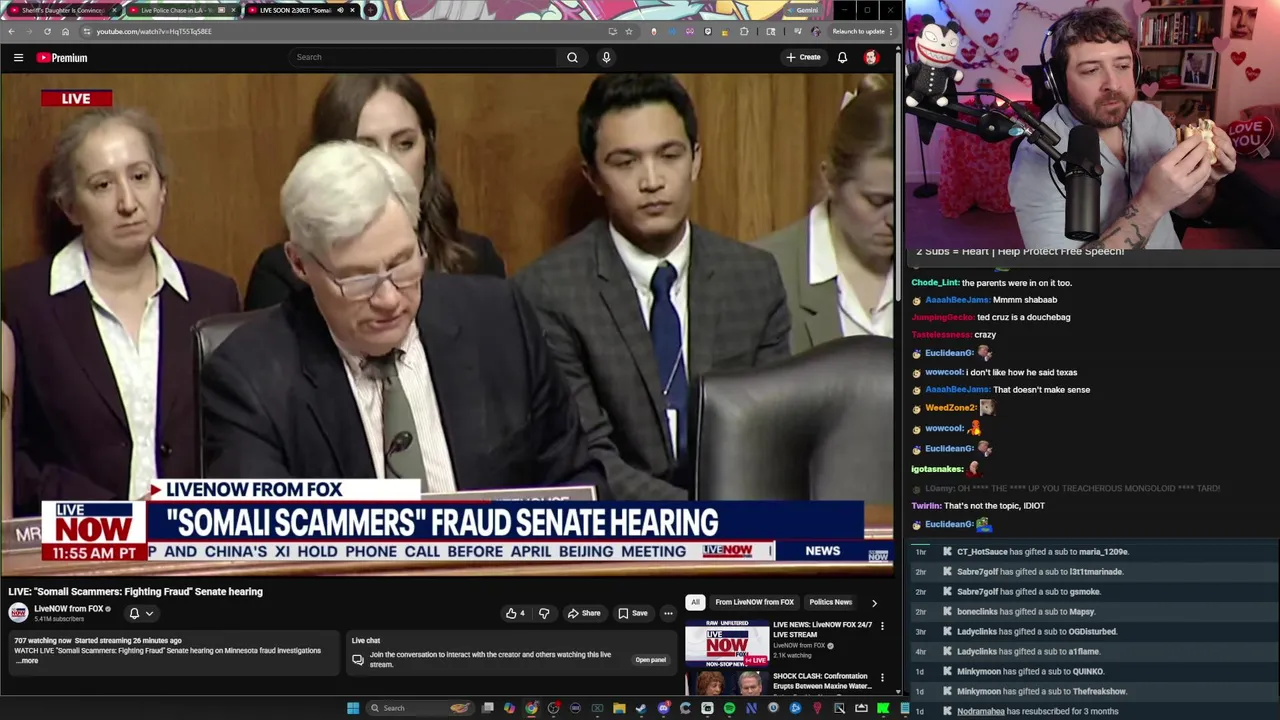
Task: Select the Politics News chip
Action: [830, 602]
